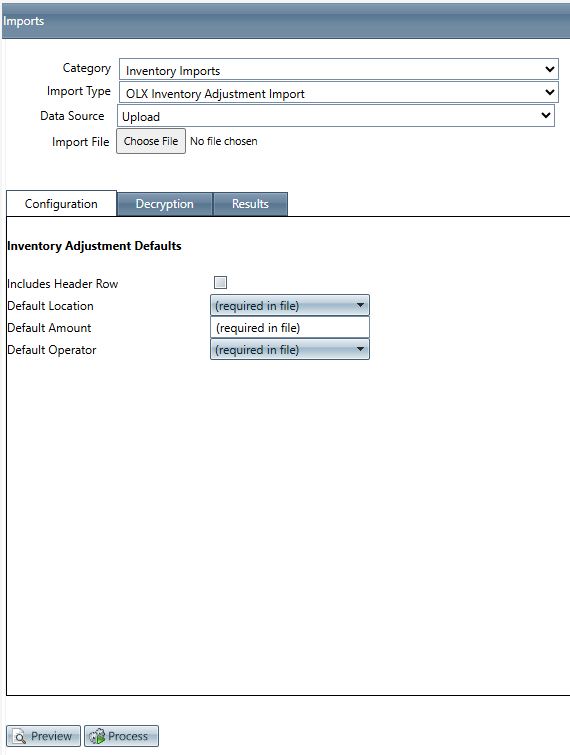The width and height of the screenshot is (570, 755).
Task: Open the Results tab
Action: point(250,204)
